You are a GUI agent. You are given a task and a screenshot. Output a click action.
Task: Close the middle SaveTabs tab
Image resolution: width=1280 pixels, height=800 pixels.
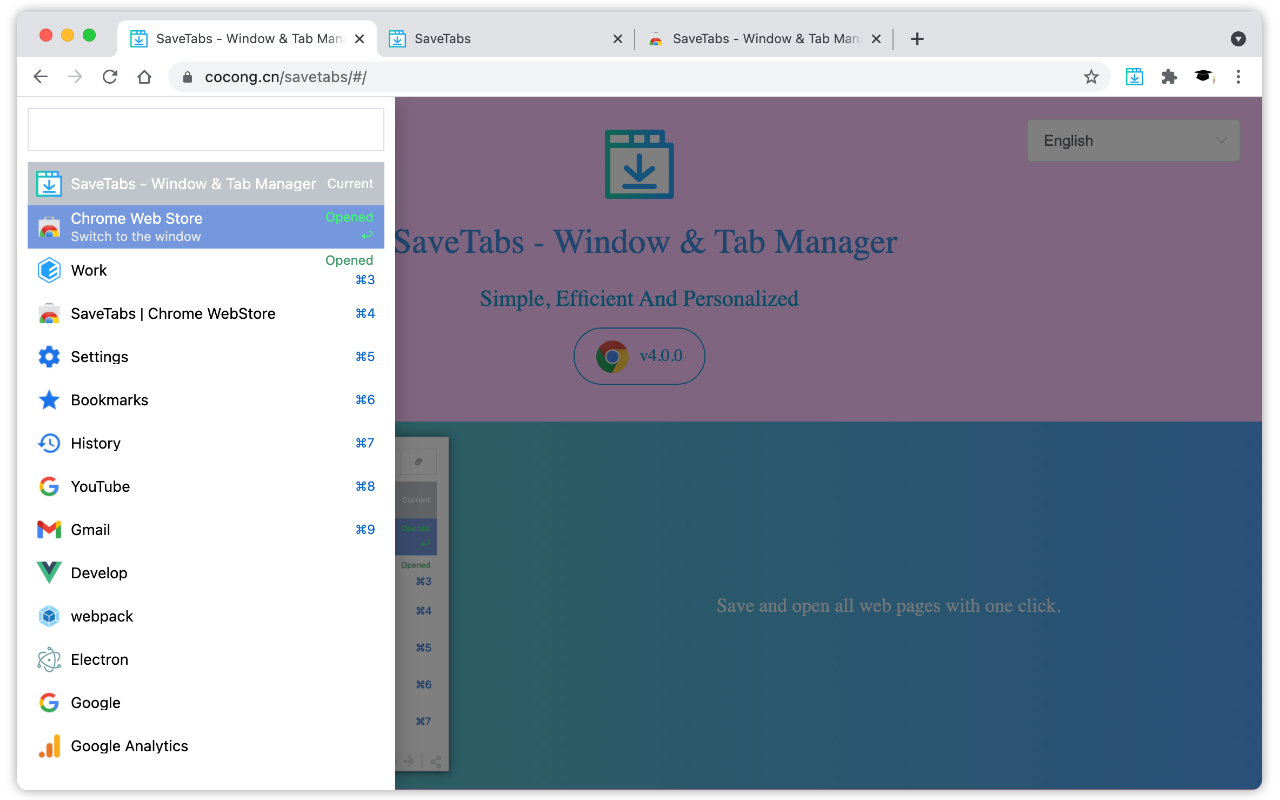coord(617,39)
